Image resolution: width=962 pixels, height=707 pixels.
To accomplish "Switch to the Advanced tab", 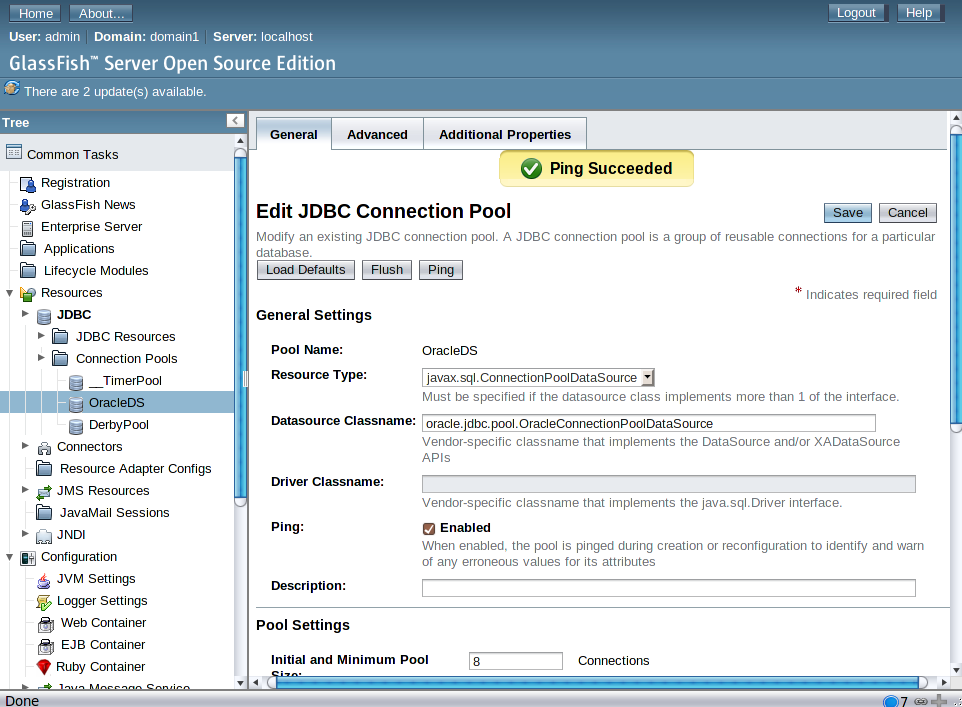I will click(x=377, y=133).
